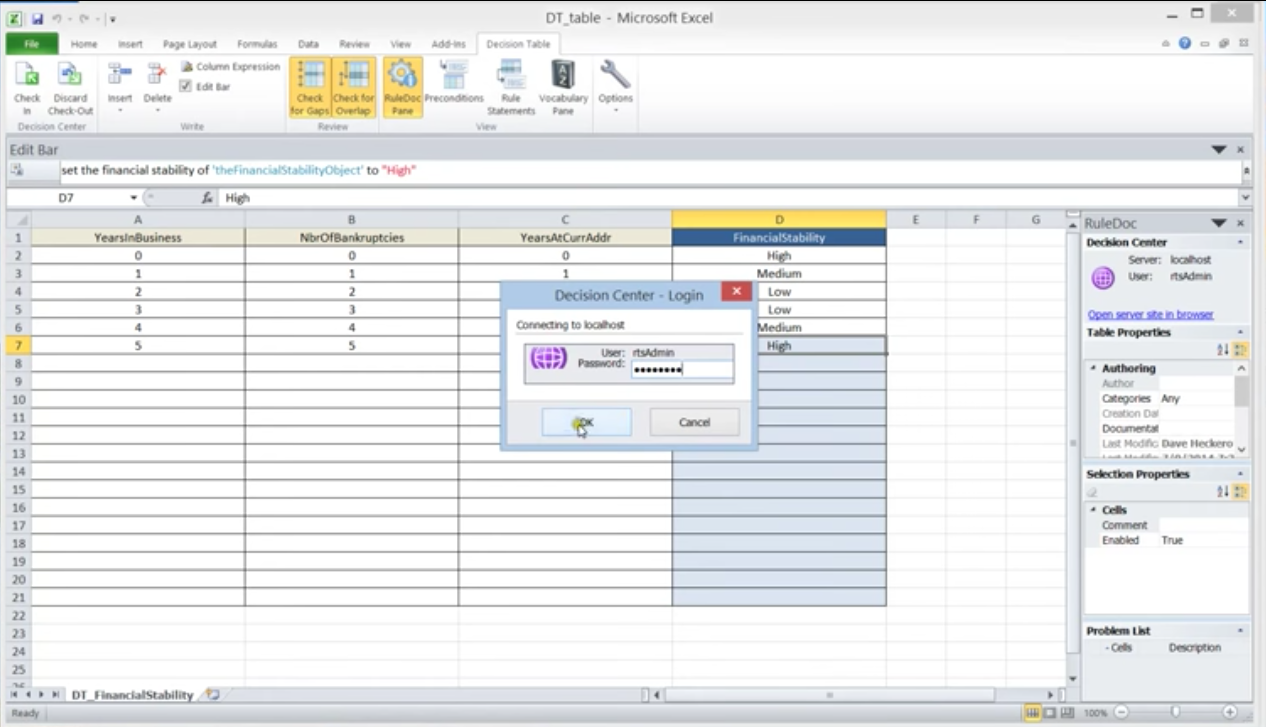1266x727 pixels.
Task: Open Rule Statements view
Action: tap(511, 87)
